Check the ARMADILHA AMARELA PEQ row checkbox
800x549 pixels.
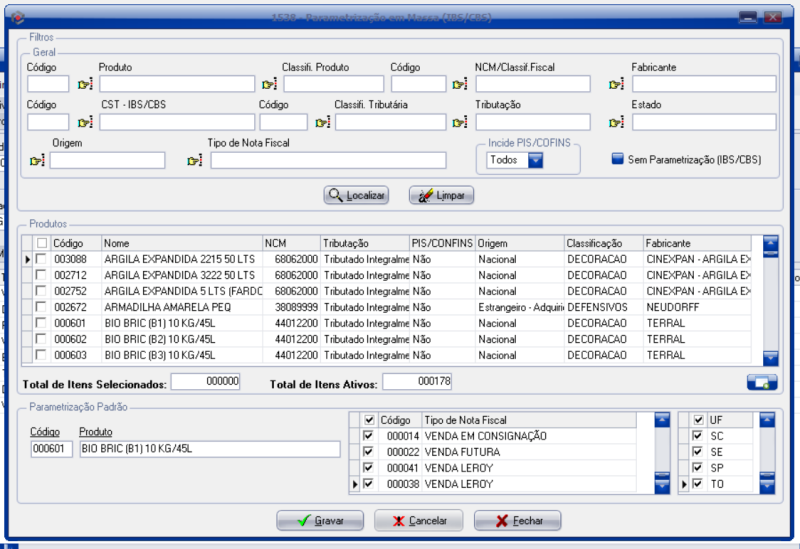pyautogui.click(x=41, y=307)
